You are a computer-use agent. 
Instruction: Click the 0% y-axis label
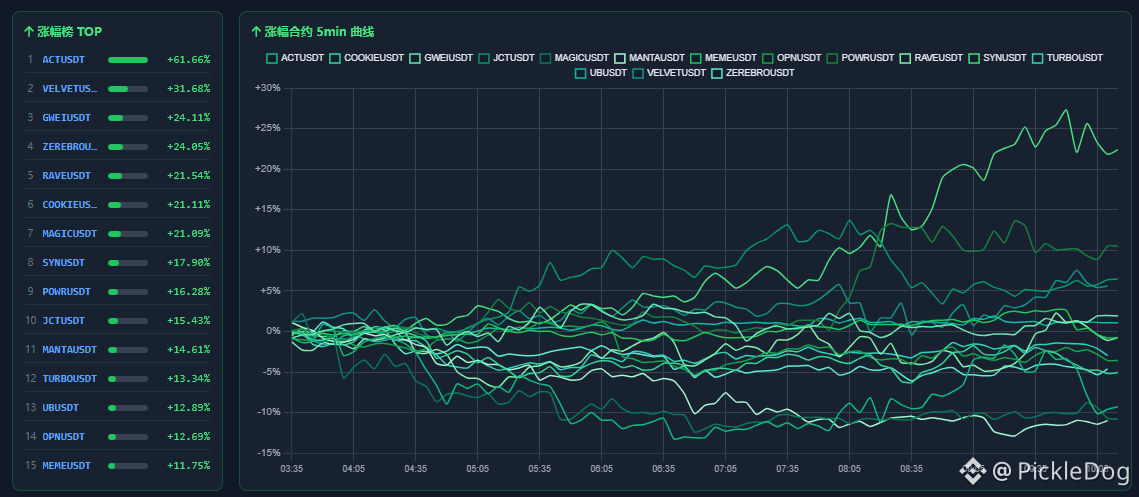[272, 331]
